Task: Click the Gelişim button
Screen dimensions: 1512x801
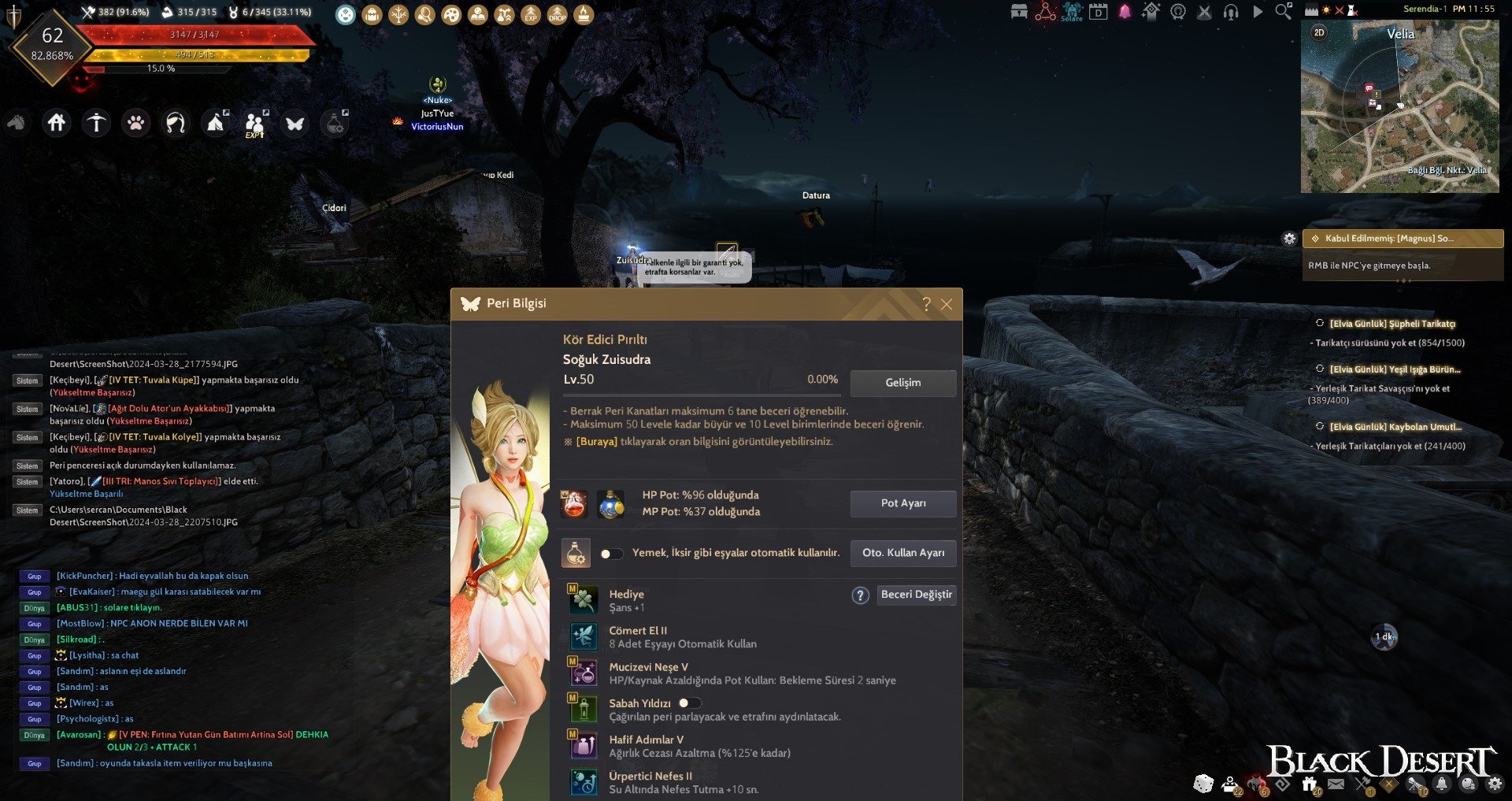Action: 903,383
